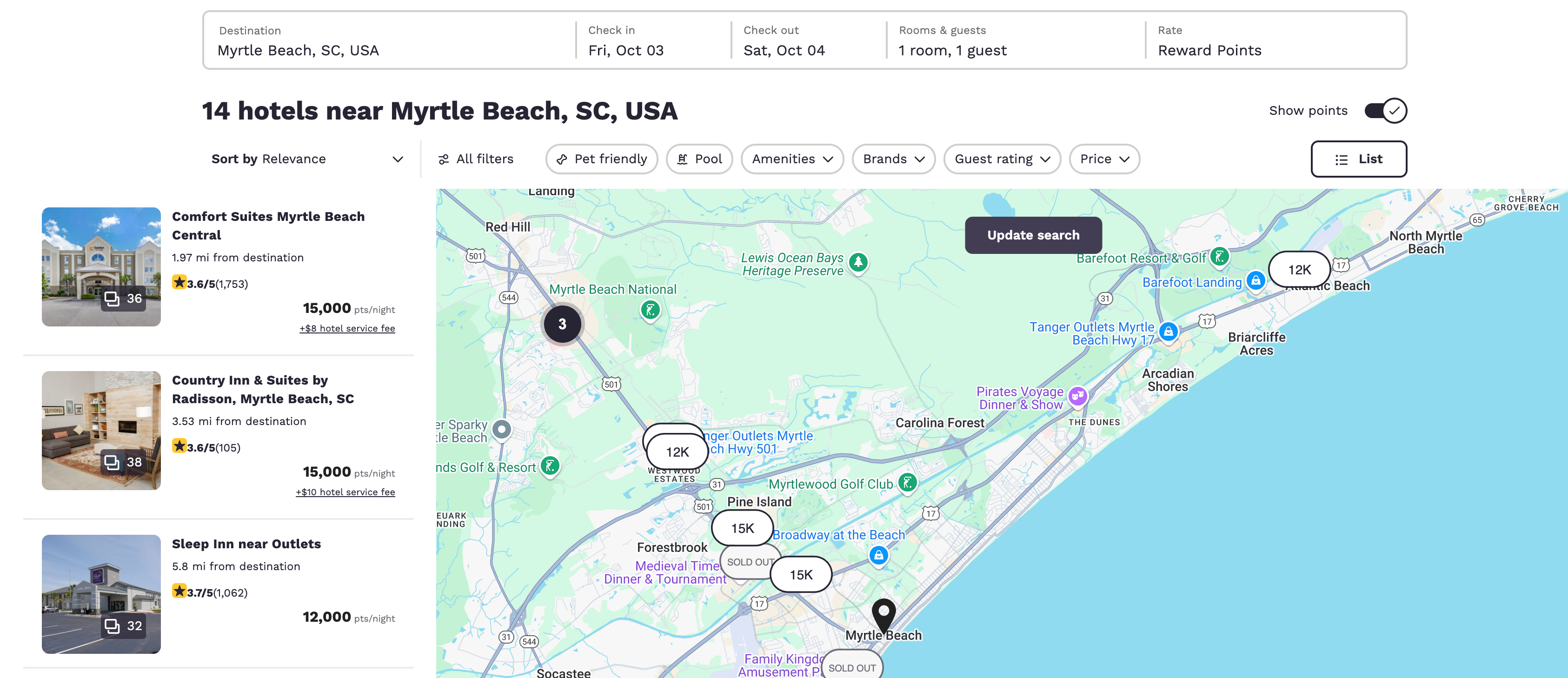Open the All filters panel

coord(477,158)
